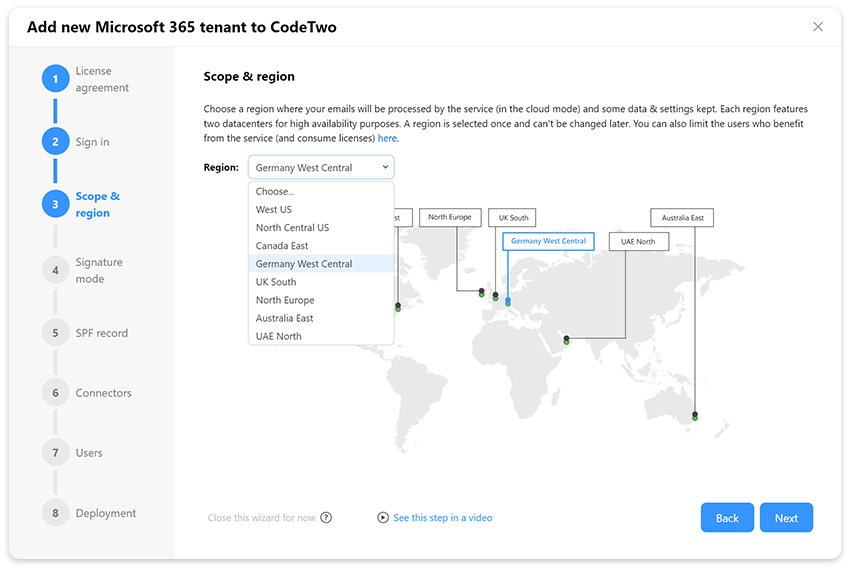This screenshot has height=580, width=850.
Task: Choose Canada East in the dropdown
Action: pyautogui.click(x=321, y=246)
